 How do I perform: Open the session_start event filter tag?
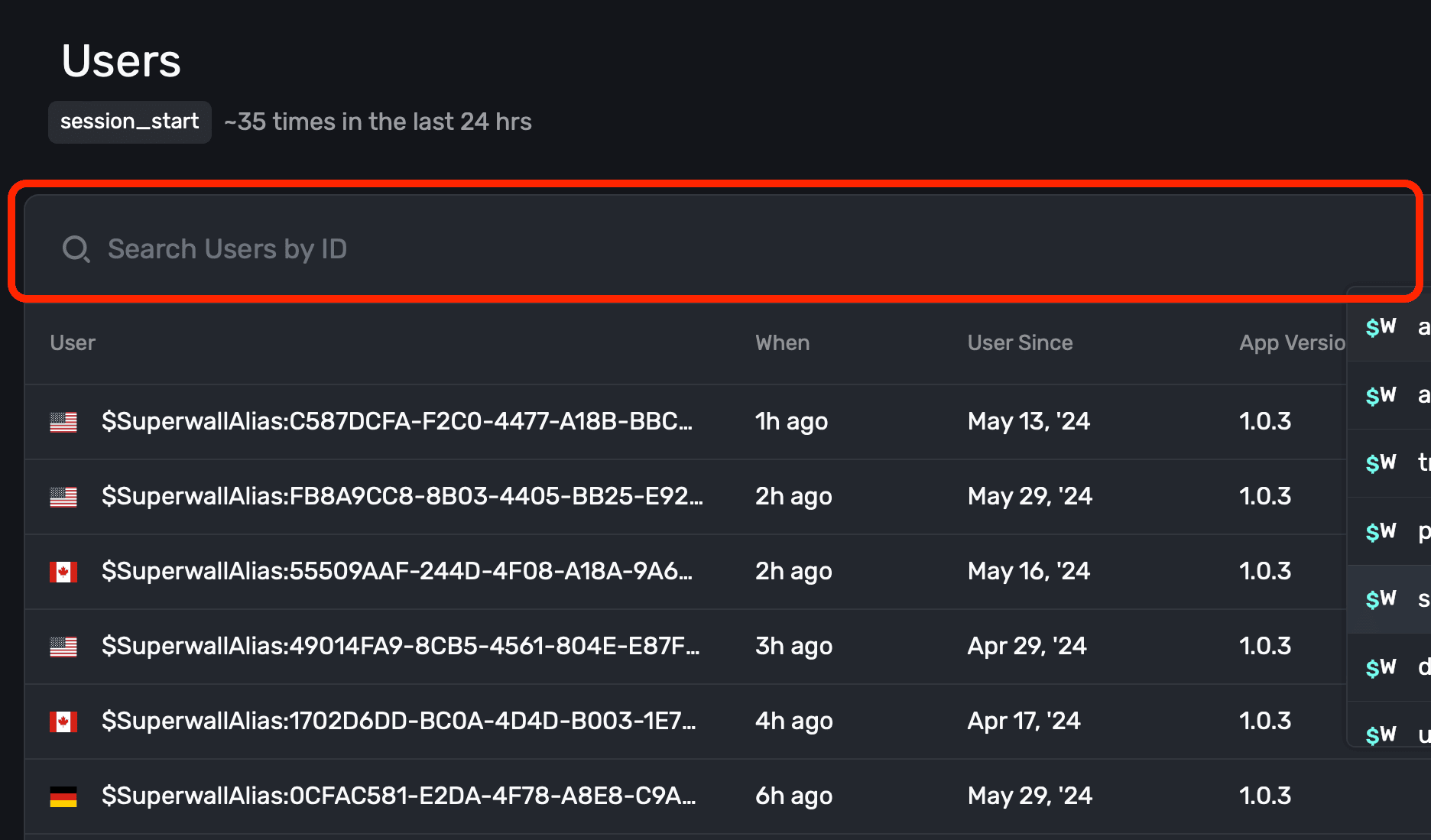pos(130,122)
